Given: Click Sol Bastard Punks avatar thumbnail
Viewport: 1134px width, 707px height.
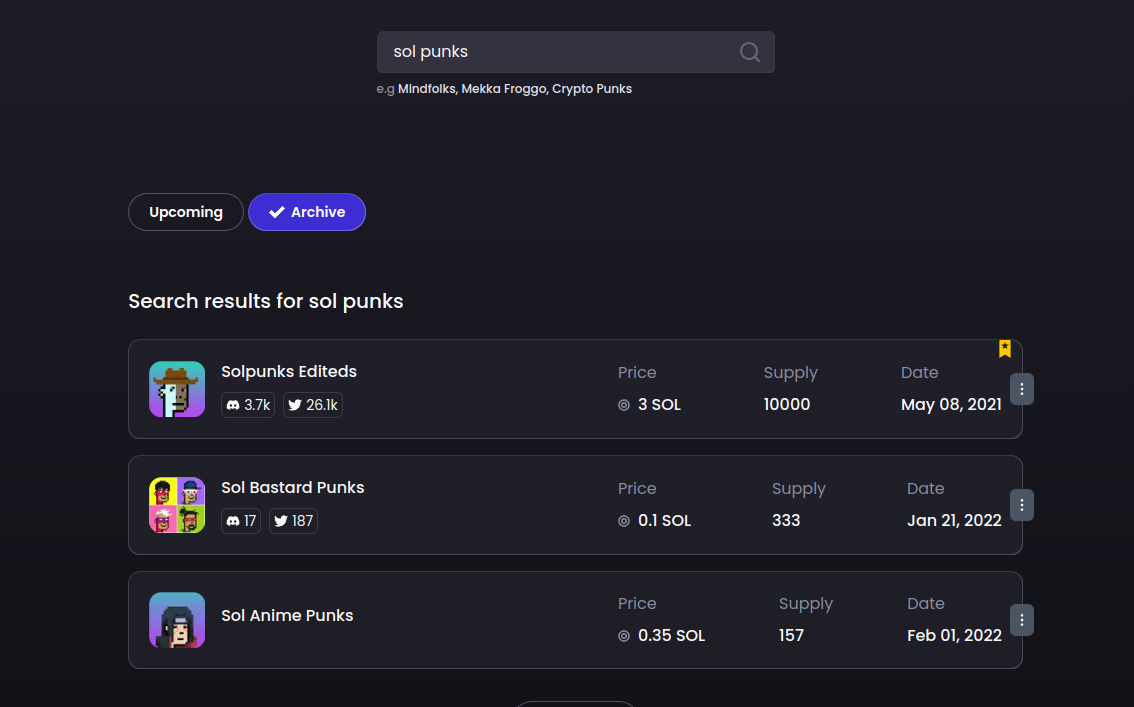Looking at the screenshot, I should coord(177,505).
